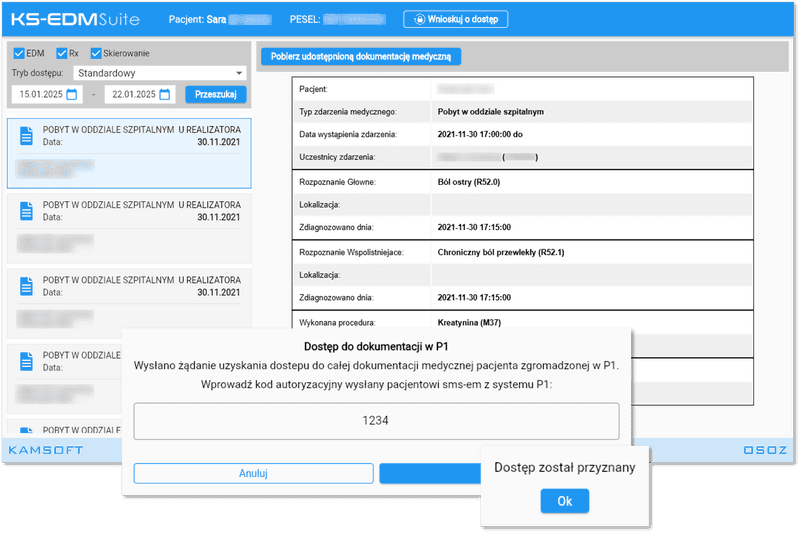
Task: Click the Przeszukaj button
Action: (216, 94)
